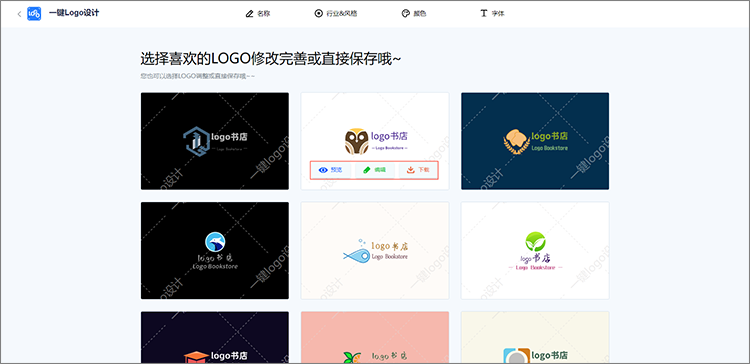This screenshot has width=750, height=364.
Task: Select the cream card with blue-orange square logo
Action: pos(535,337)
